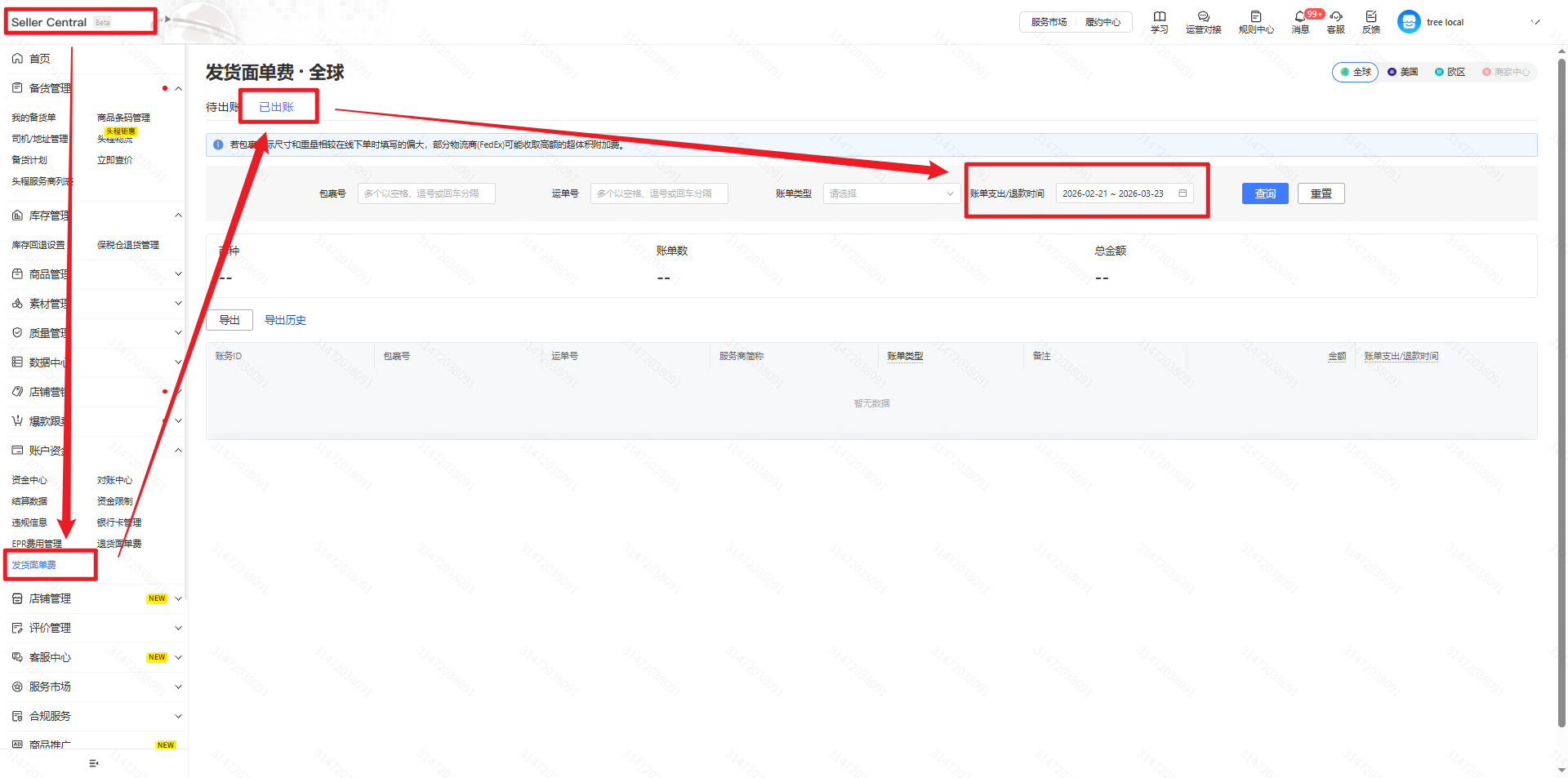Click the 反馈 feedback icon
1568x778 pixels.
(1370, 17)
